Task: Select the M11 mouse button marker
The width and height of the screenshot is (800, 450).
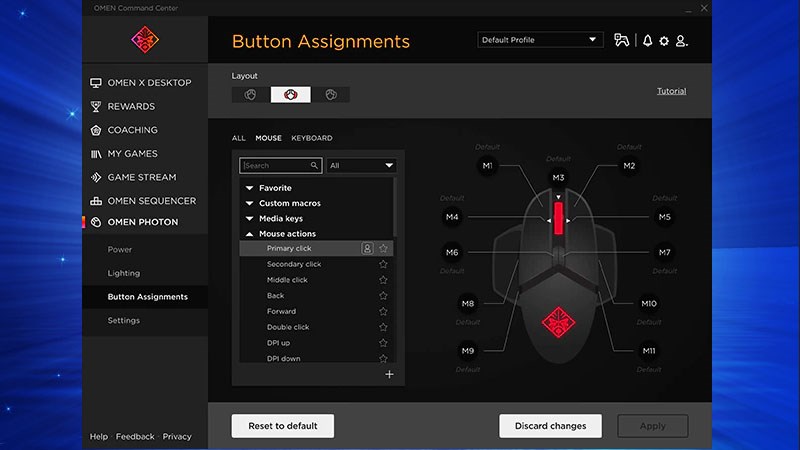Action: pos(649,351)
